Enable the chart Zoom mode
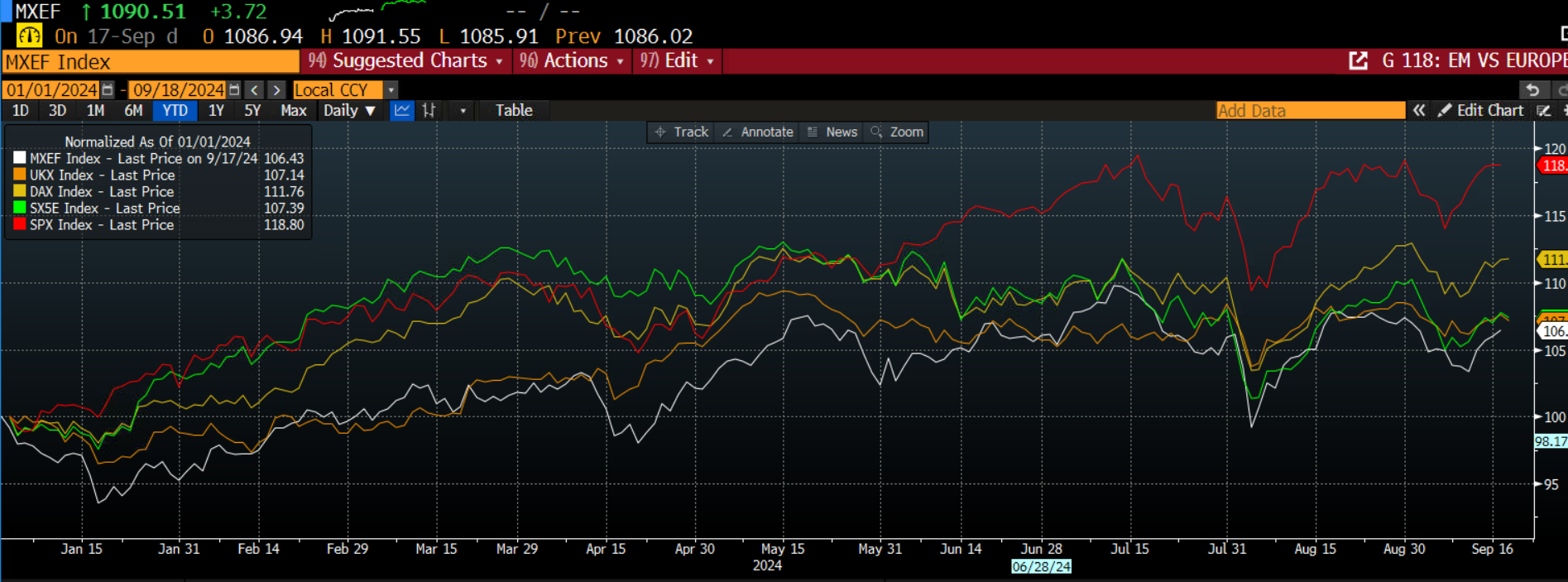The width and height of the screenshot is (1568, 582). [x=897, y=132]
